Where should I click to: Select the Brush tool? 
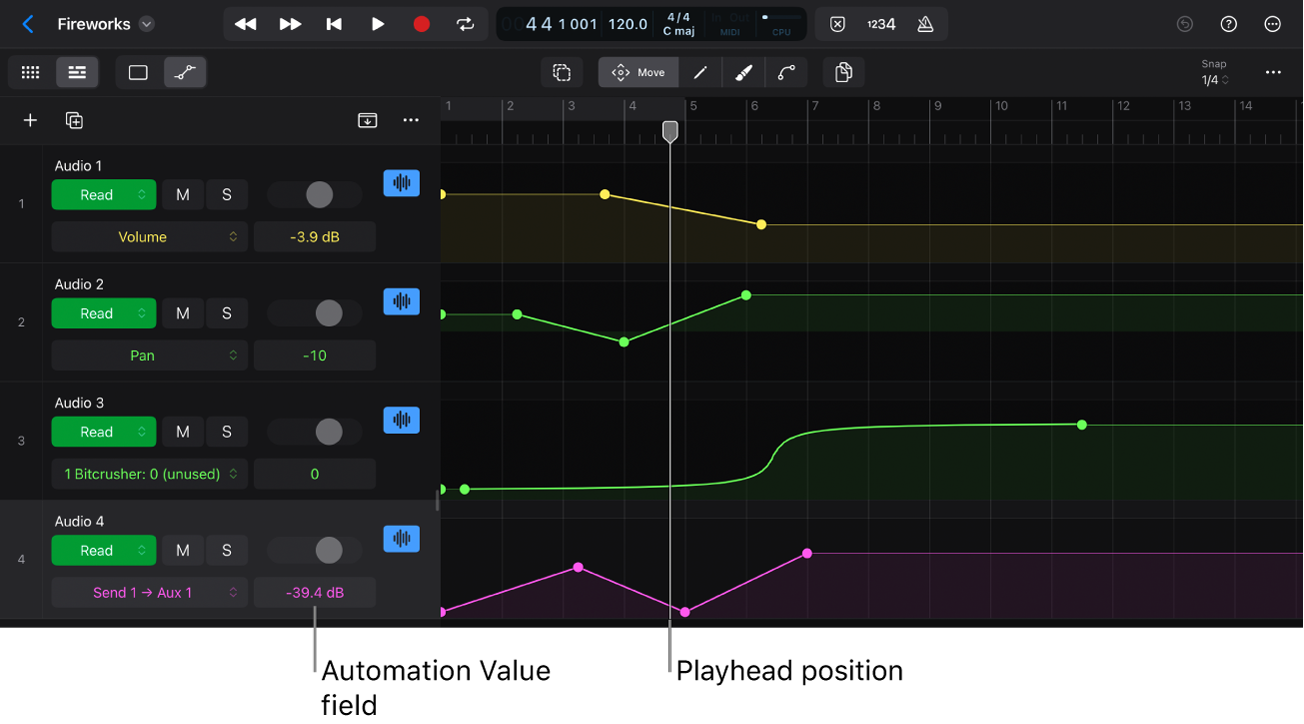743,72
